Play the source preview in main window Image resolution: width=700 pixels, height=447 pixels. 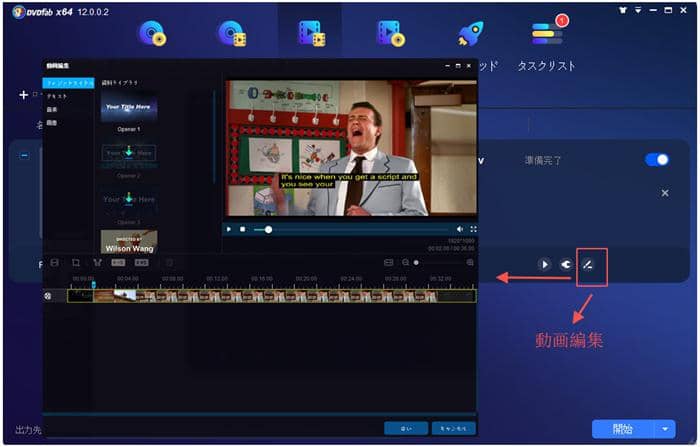point(544,265)
